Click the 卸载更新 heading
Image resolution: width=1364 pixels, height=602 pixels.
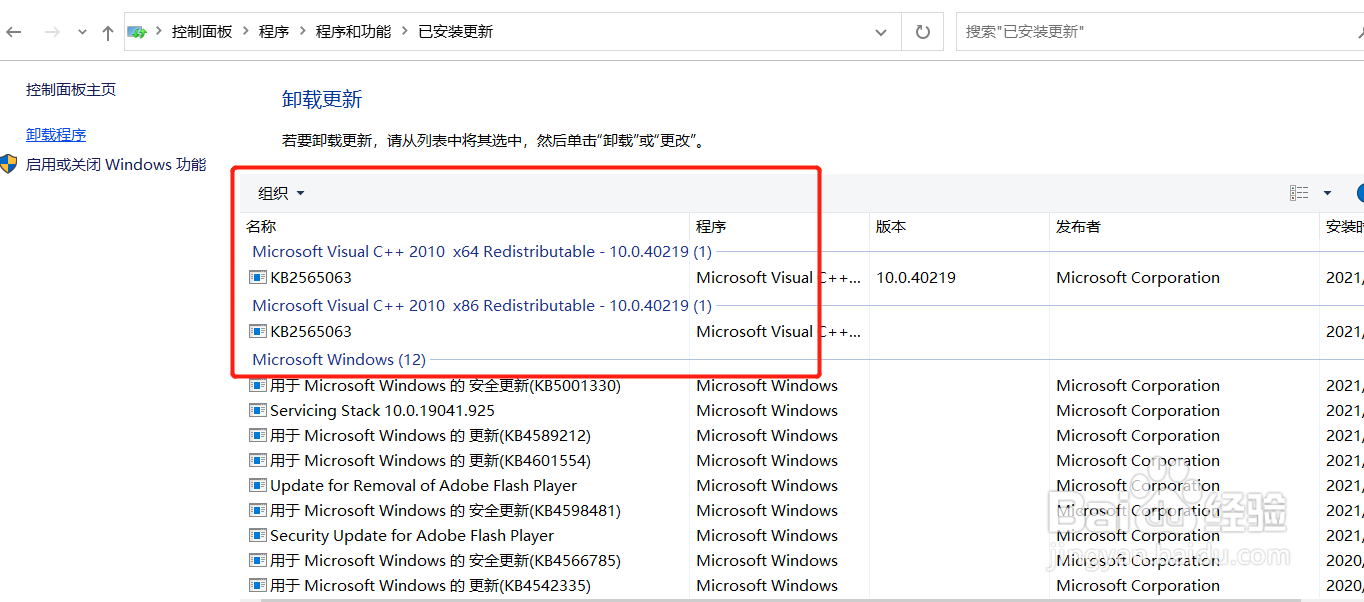322,99
